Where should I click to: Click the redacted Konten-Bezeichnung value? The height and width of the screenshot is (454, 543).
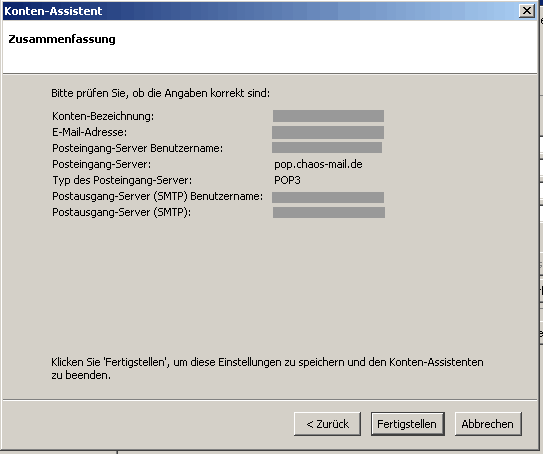(328, 116)
